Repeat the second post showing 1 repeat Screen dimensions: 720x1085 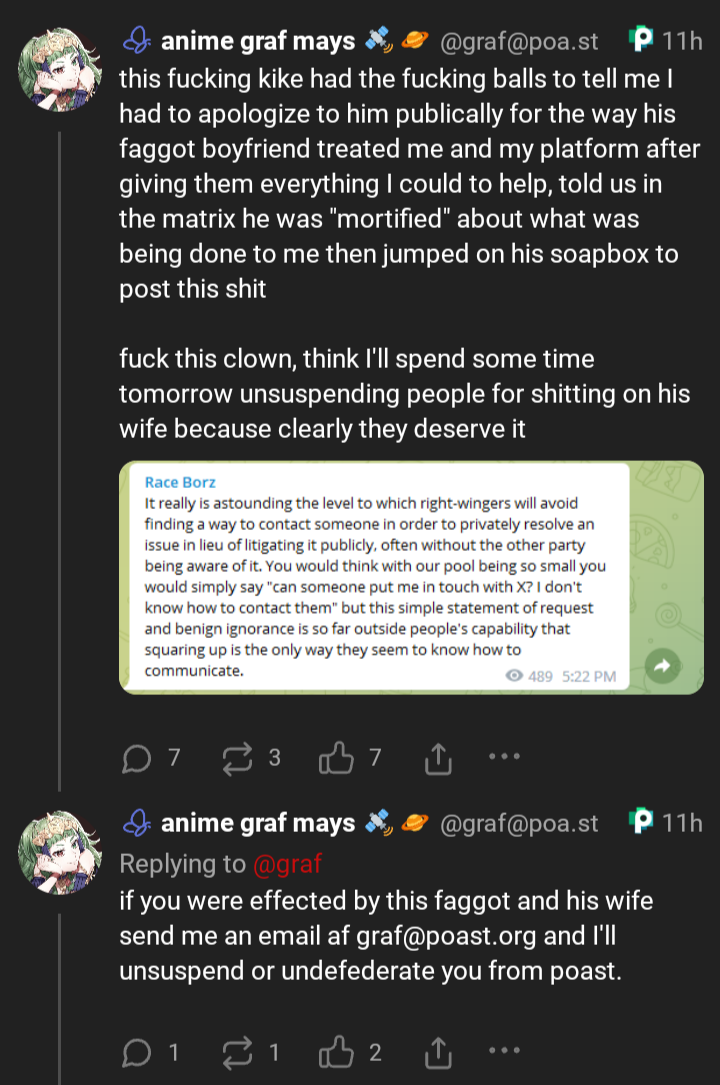click(x=236, y=1052)
